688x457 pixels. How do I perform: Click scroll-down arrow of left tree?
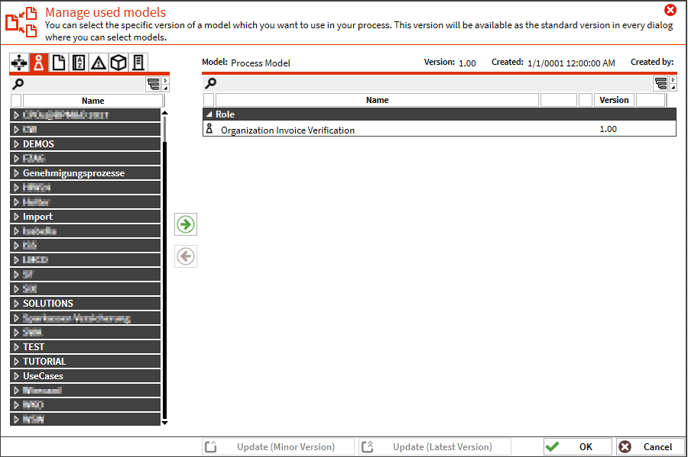coord(165,423)
